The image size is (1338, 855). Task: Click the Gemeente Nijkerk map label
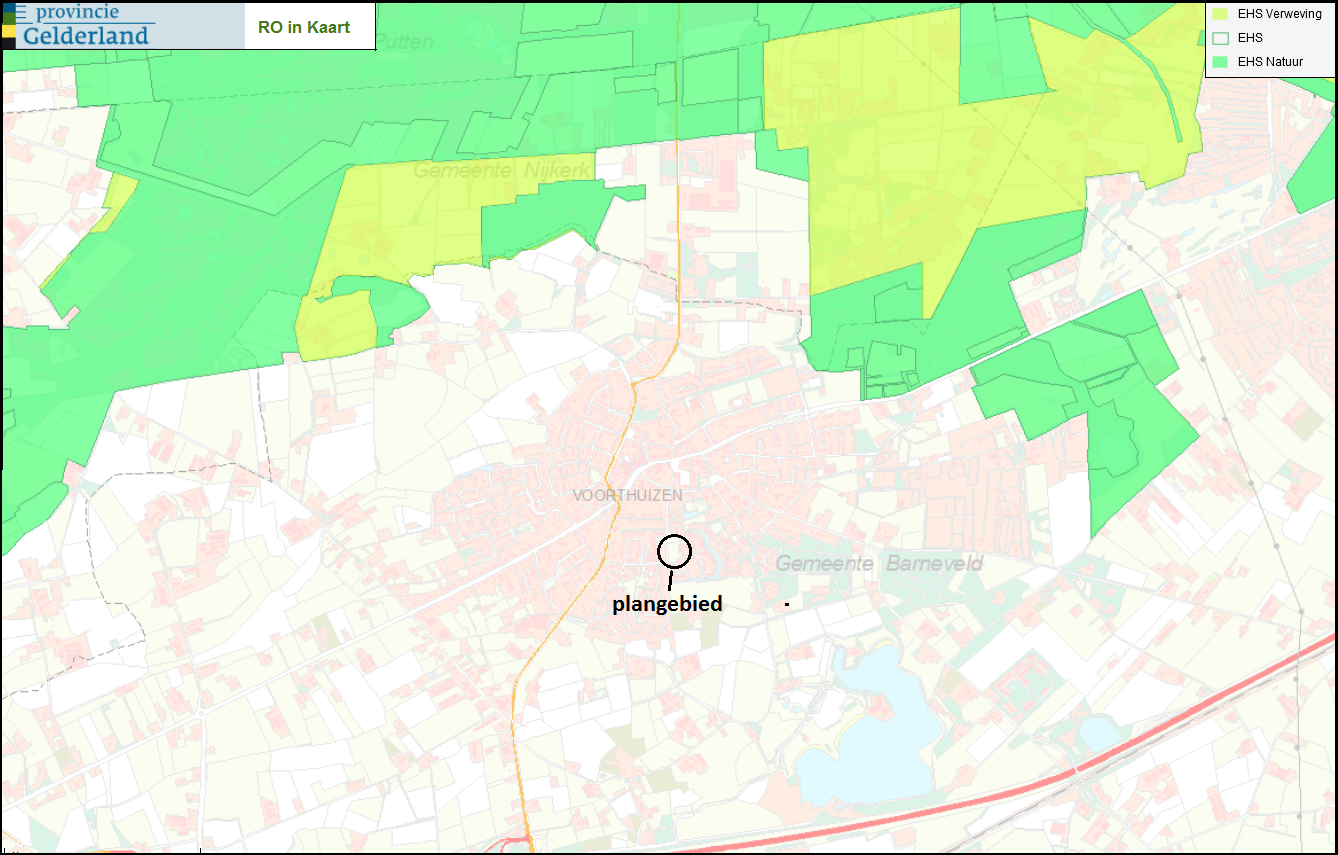click(503, 171)
